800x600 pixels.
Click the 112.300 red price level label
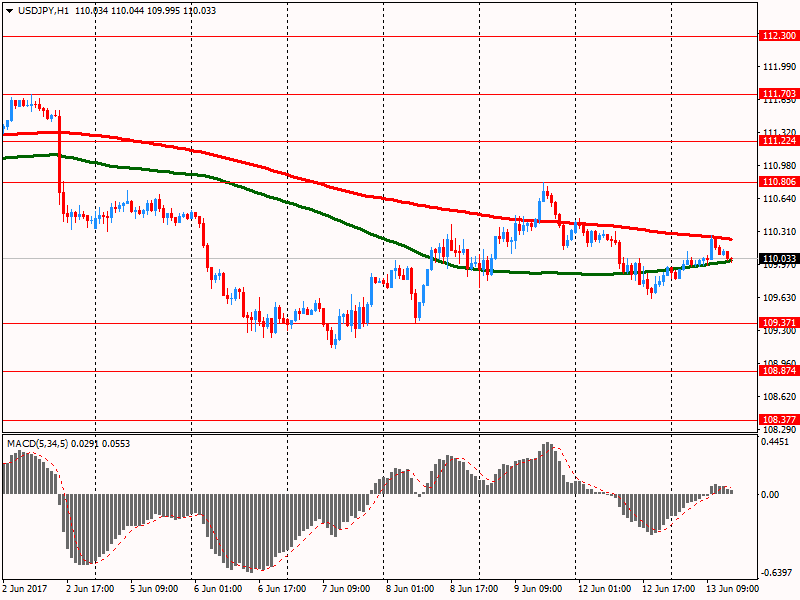tap(779, 36)
